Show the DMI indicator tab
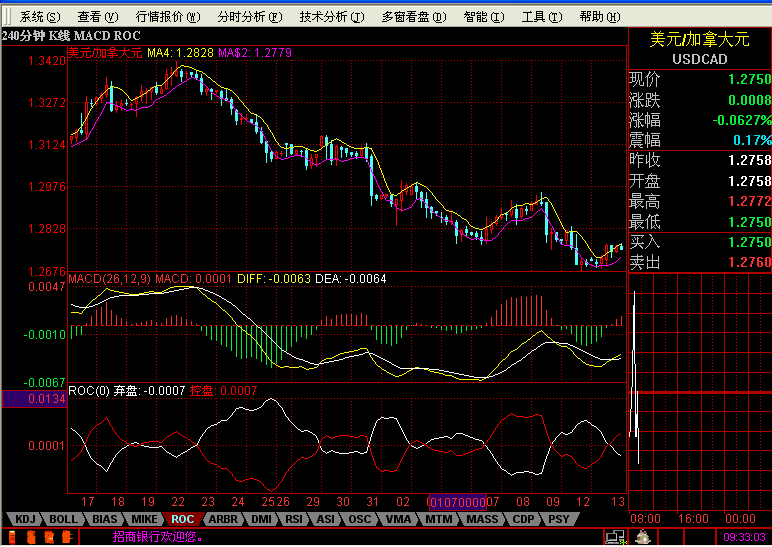 [x=261, y=519]
